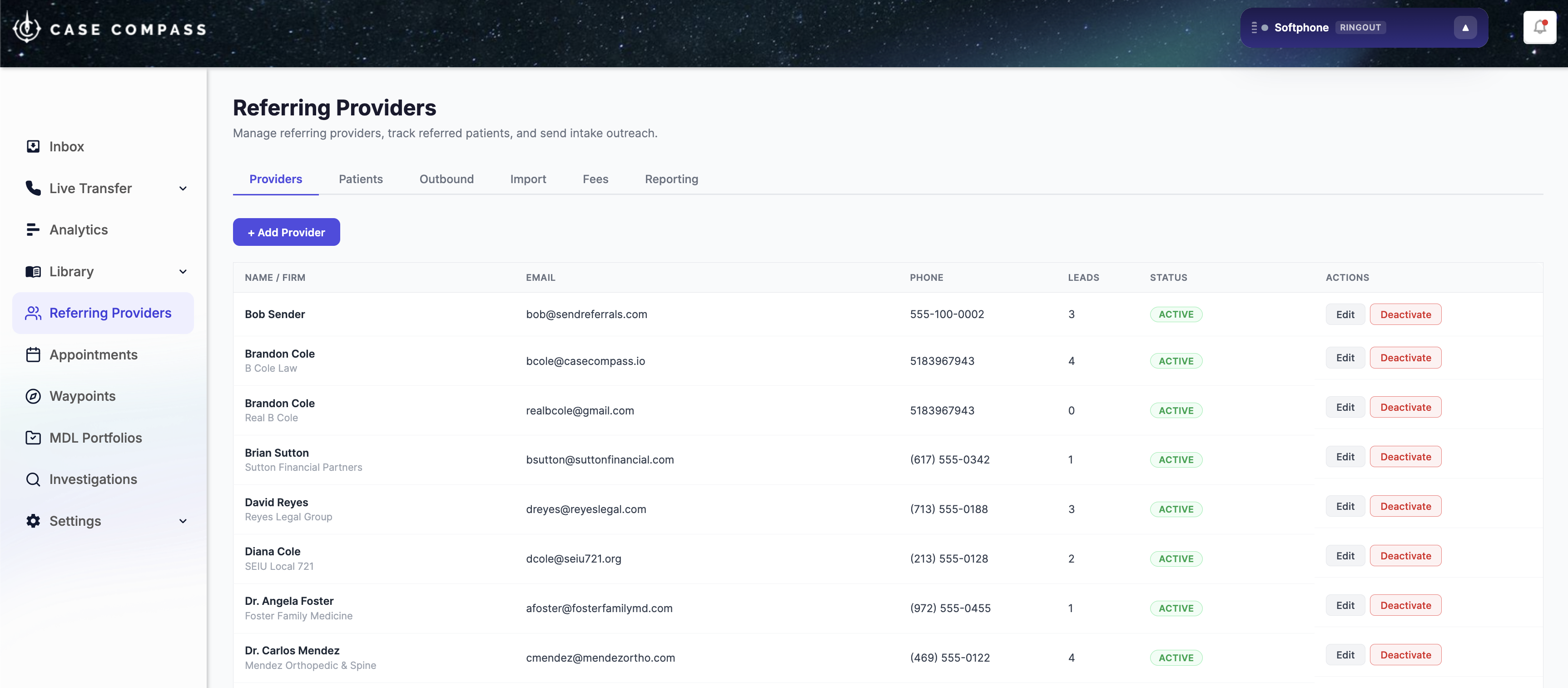The width and height of the screenshot is (1568, 688).
Task: Click the NAME / FIRM column header
Action: pos(275,278)
